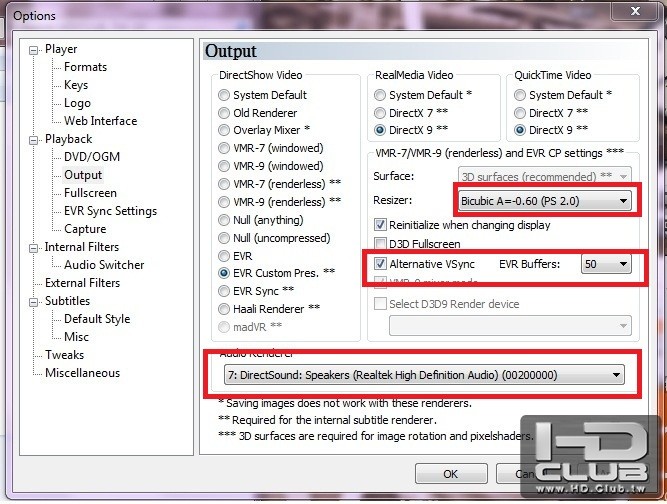This screenshot has height=504, width=667.
Task: Open Default Style subtitle settings
Action: 97,319
